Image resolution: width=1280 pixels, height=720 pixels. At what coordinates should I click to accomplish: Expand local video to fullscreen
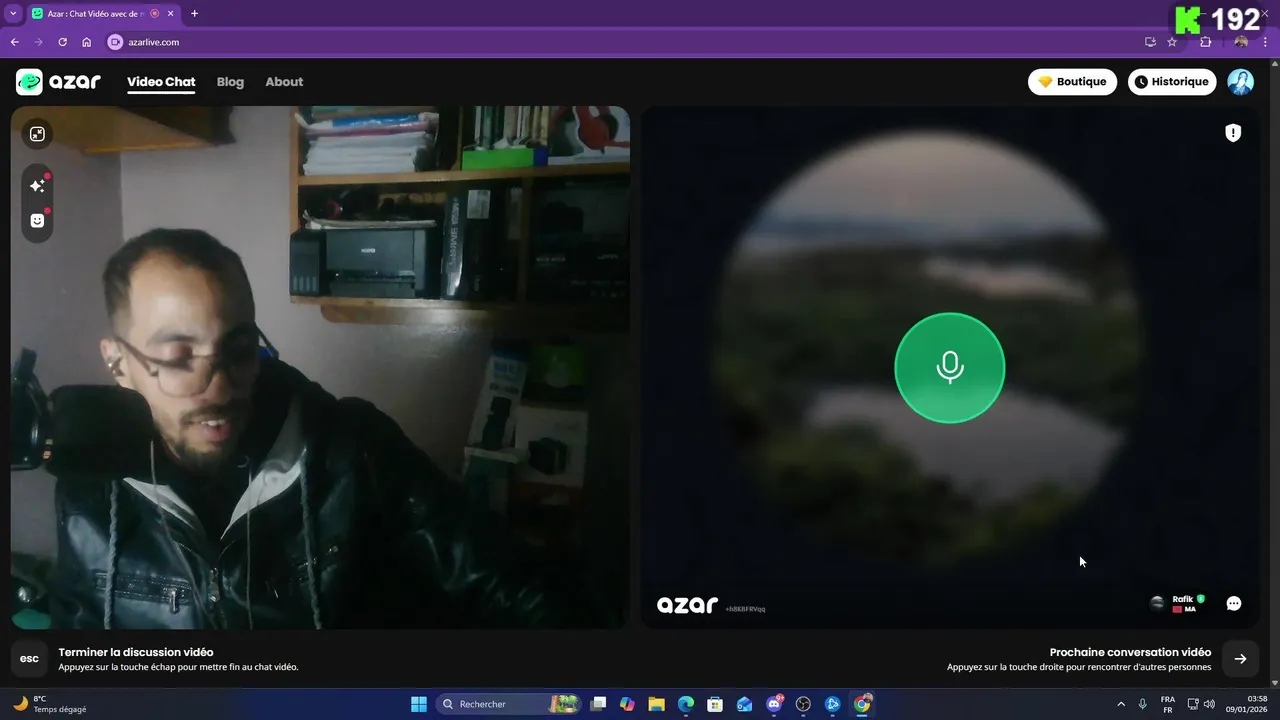pos(37,134)
